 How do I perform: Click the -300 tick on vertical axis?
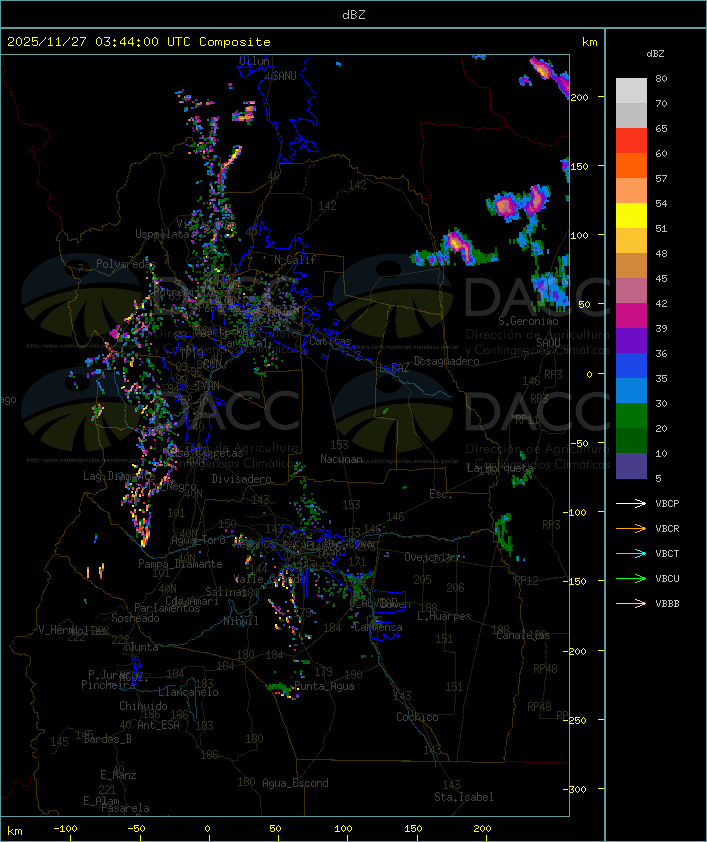pos(577,789)
